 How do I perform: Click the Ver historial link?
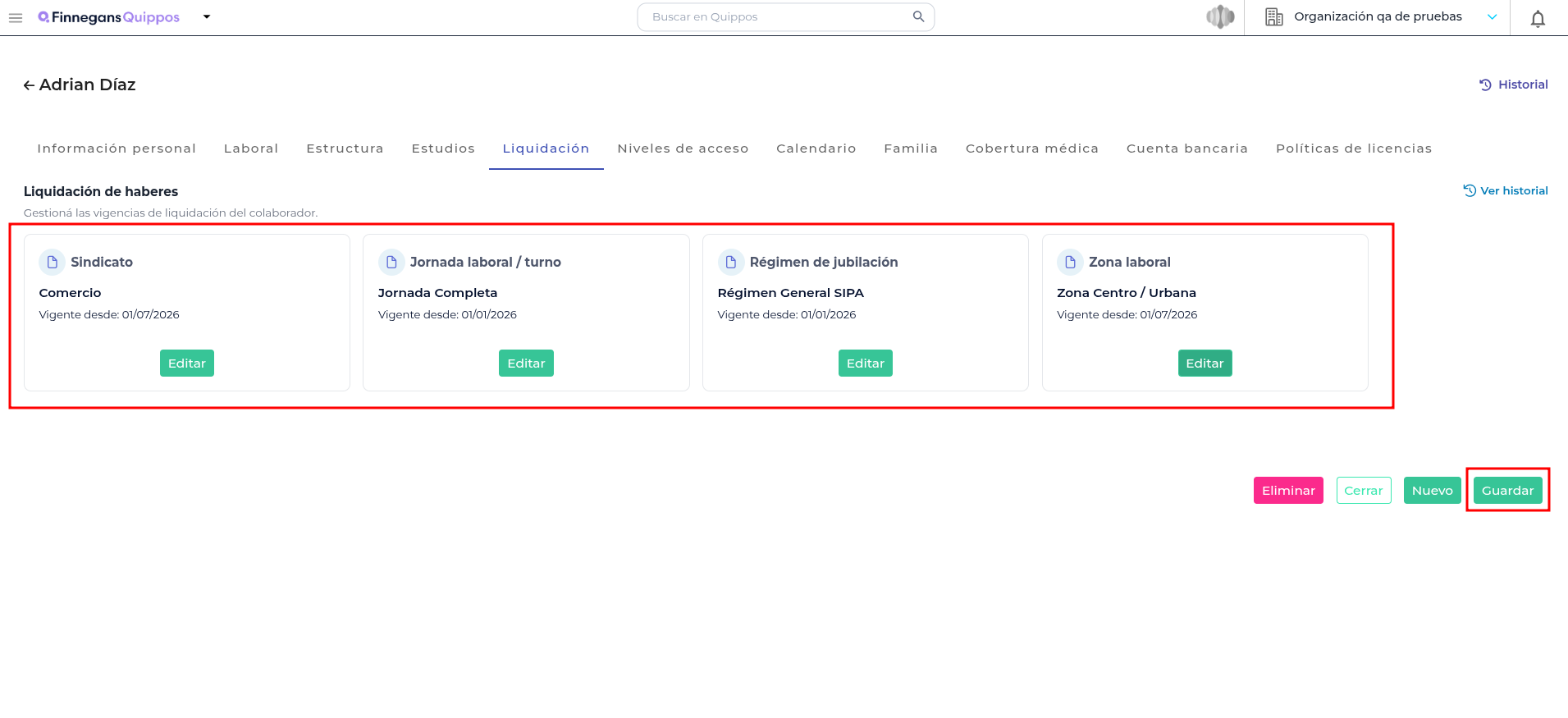coord(1506,190)
